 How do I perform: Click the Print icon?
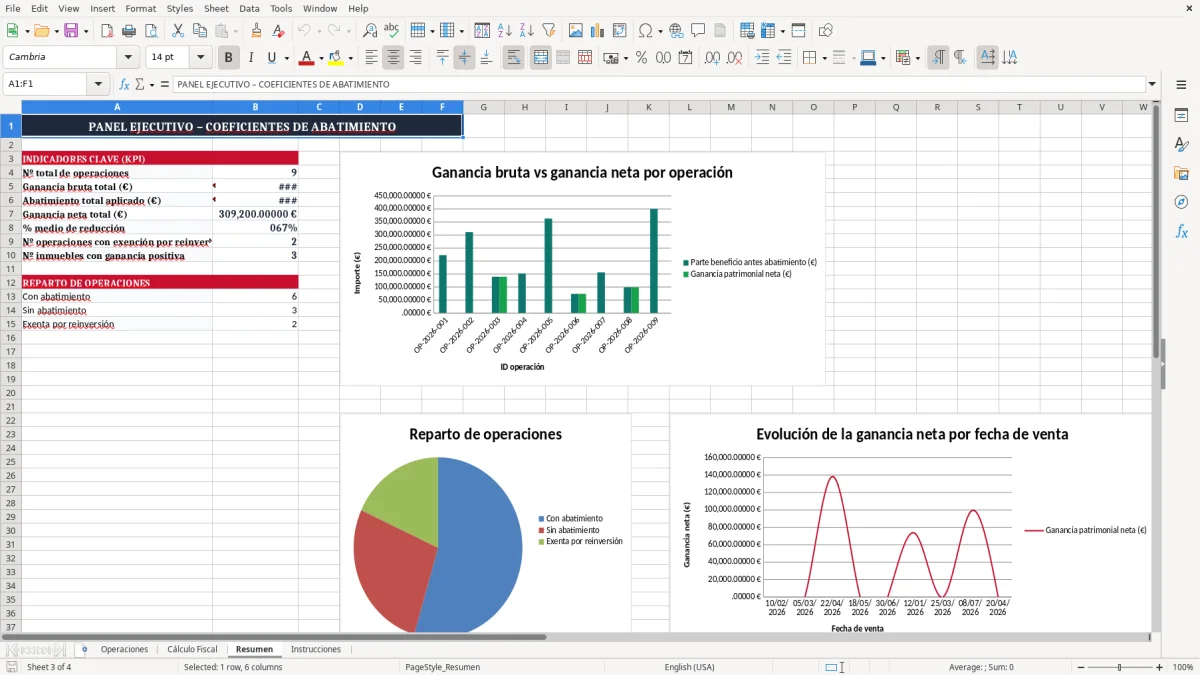click(x=129, y=31)
